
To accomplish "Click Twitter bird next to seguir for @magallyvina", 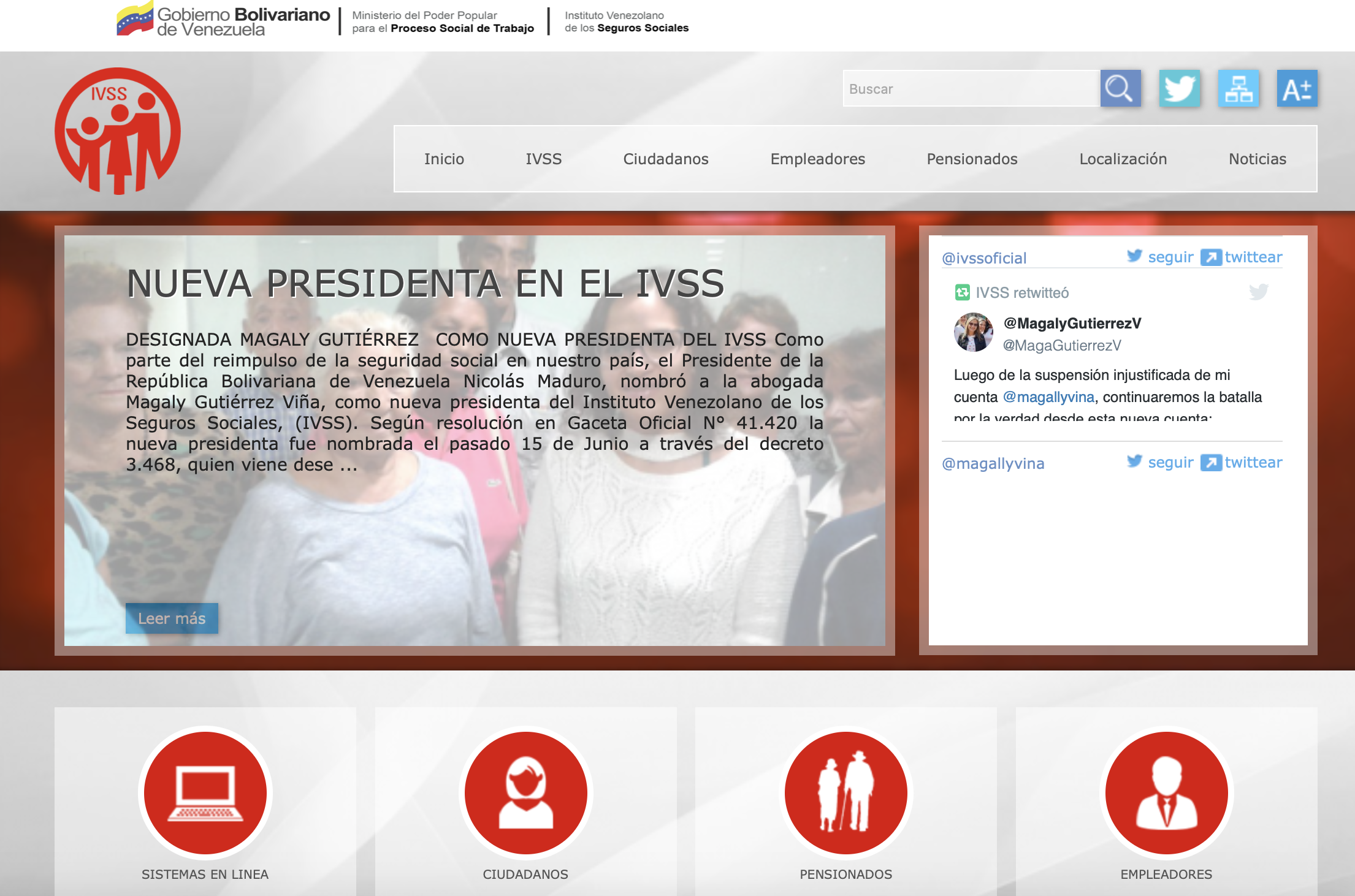I will coord(1135,461).
